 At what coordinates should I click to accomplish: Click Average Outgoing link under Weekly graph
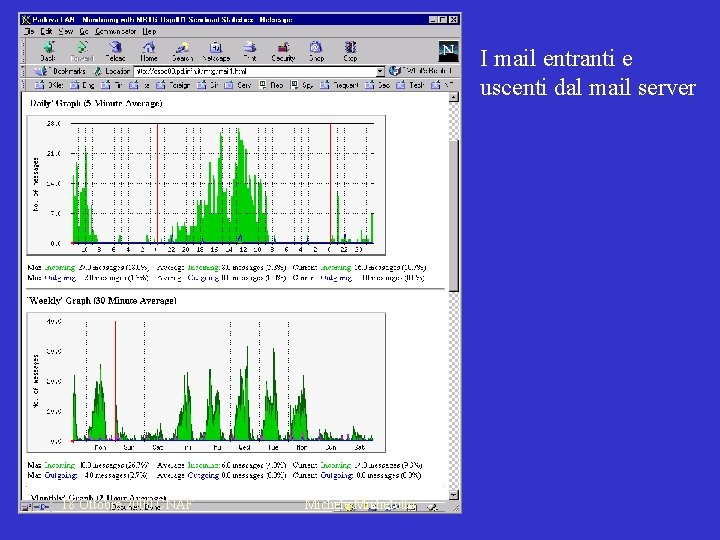click(x=203, y=476)
